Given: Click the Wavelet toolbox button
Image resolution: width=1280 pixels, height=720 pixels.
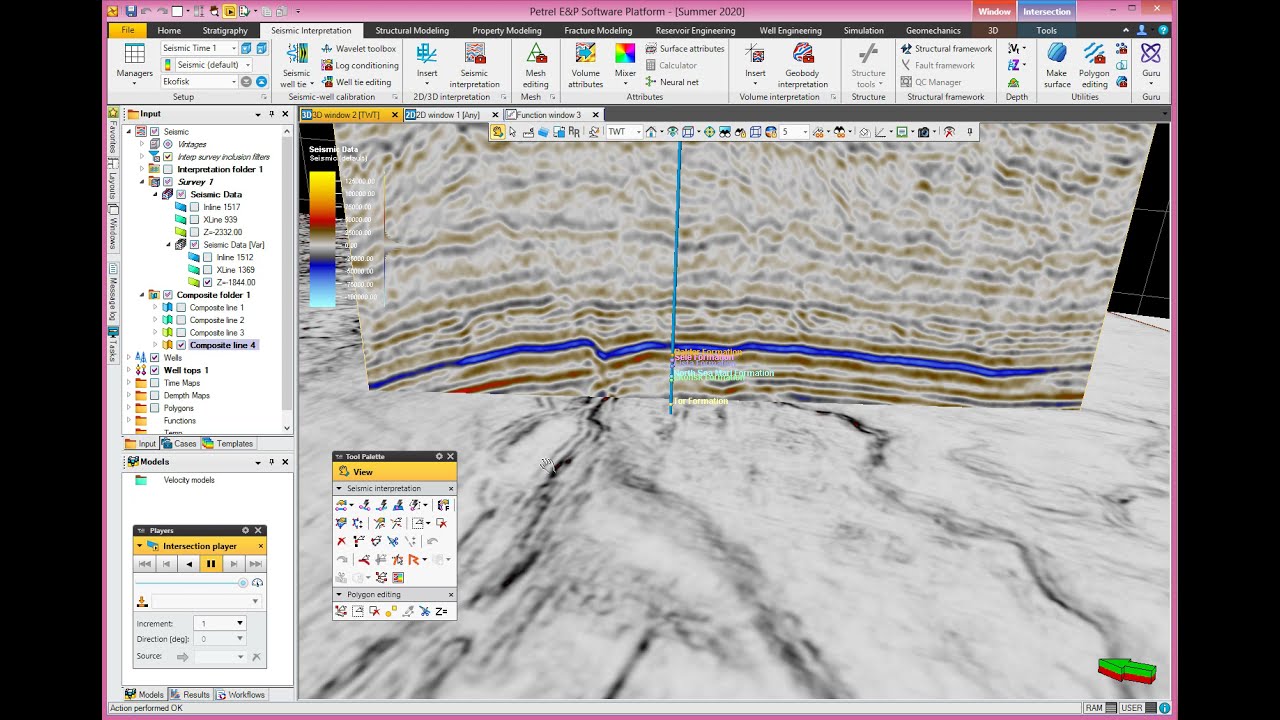Looking at the screenshot, I should 358,48.
